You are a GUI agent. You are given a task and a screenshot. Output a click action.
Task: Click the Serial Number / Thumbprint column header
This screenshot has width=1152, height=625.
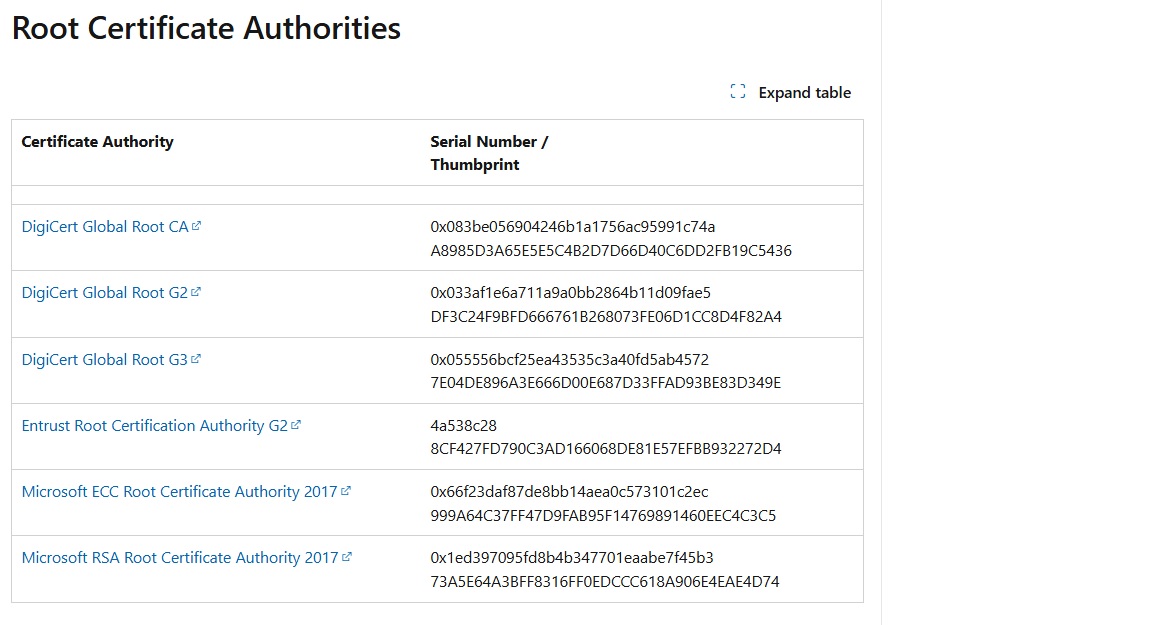click(x=489, y=152)
